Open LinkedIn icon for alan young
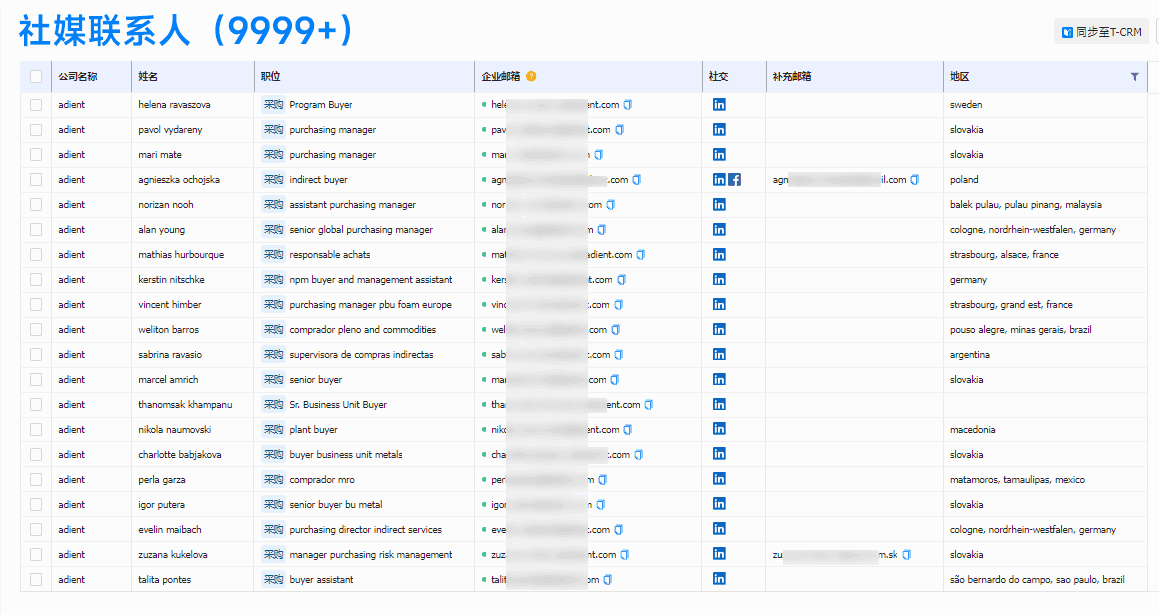 click(719, 230)
